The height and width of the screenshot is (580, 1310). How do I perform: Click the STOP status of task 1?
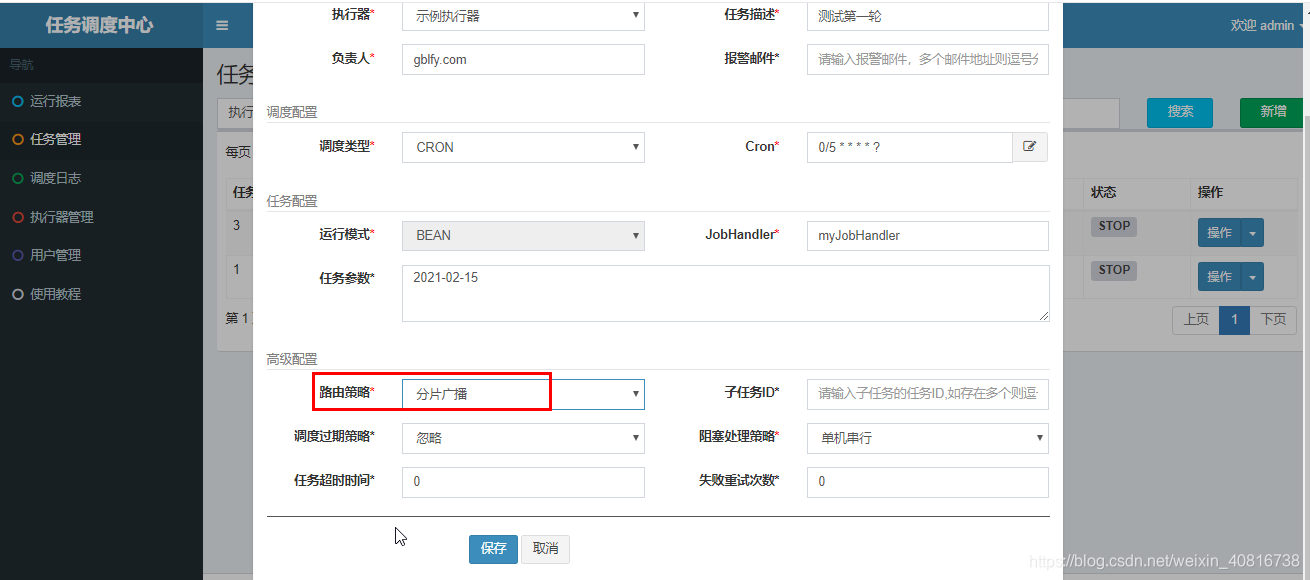click(x=1114, y=270)
